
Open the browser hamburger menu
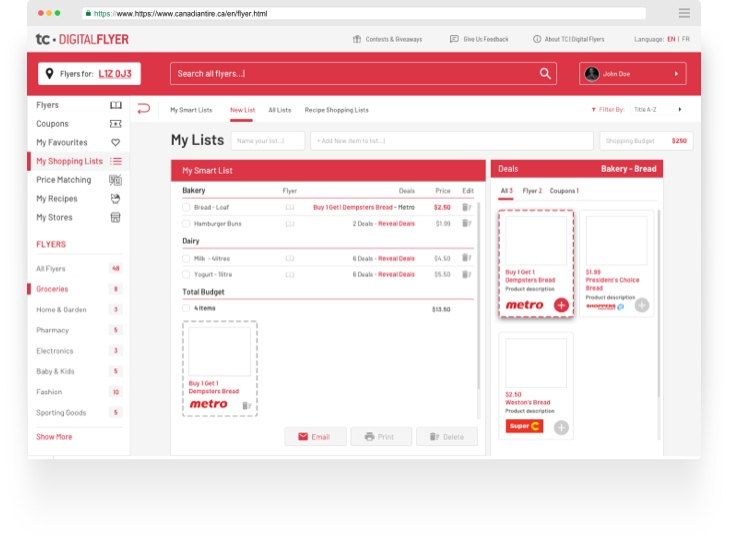tap(684, 13)
